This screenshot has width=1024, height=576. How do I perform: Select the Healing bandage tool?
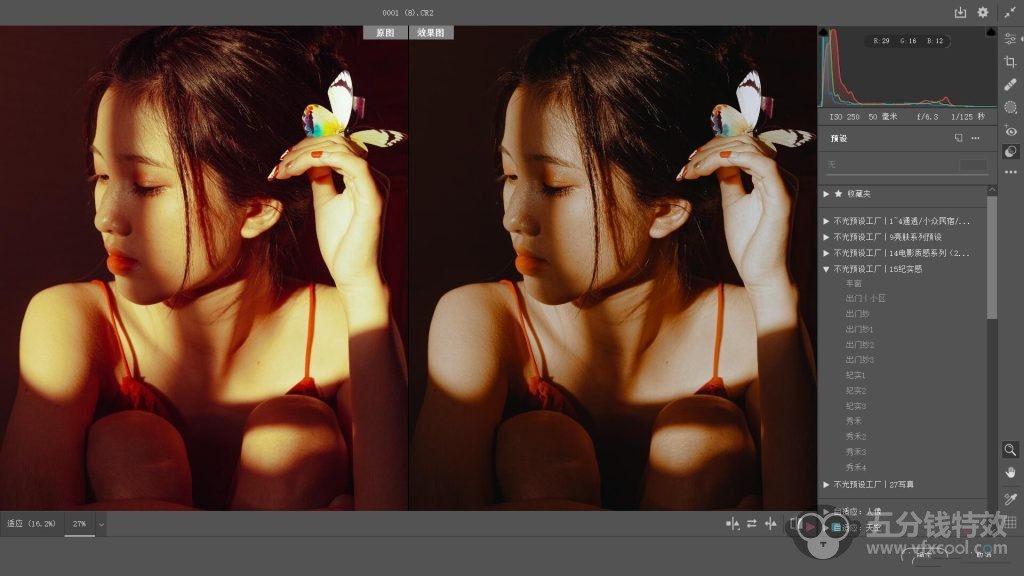click(1010, 85)
